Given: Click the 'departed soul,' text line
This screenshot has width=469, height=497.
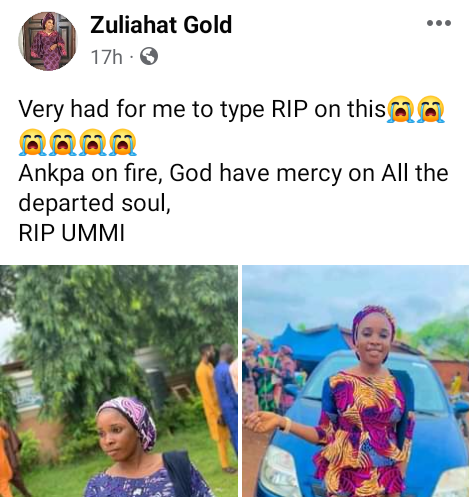Looking at the screenshot, I should pyautogui.click(x=95, y=203).
